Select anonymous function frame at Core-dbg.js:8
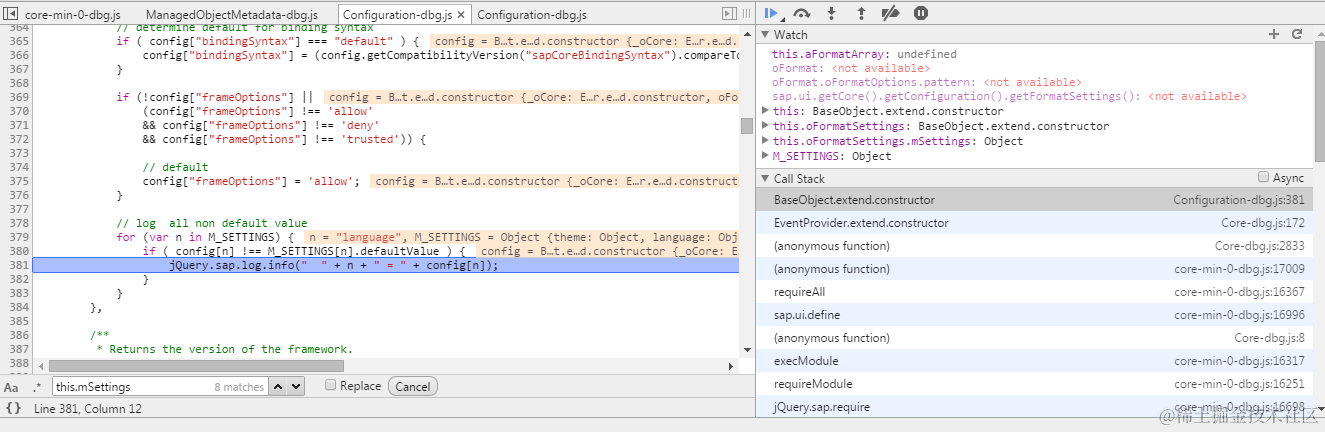Viewport: 1325px width, 432px height. point(1034,338)
